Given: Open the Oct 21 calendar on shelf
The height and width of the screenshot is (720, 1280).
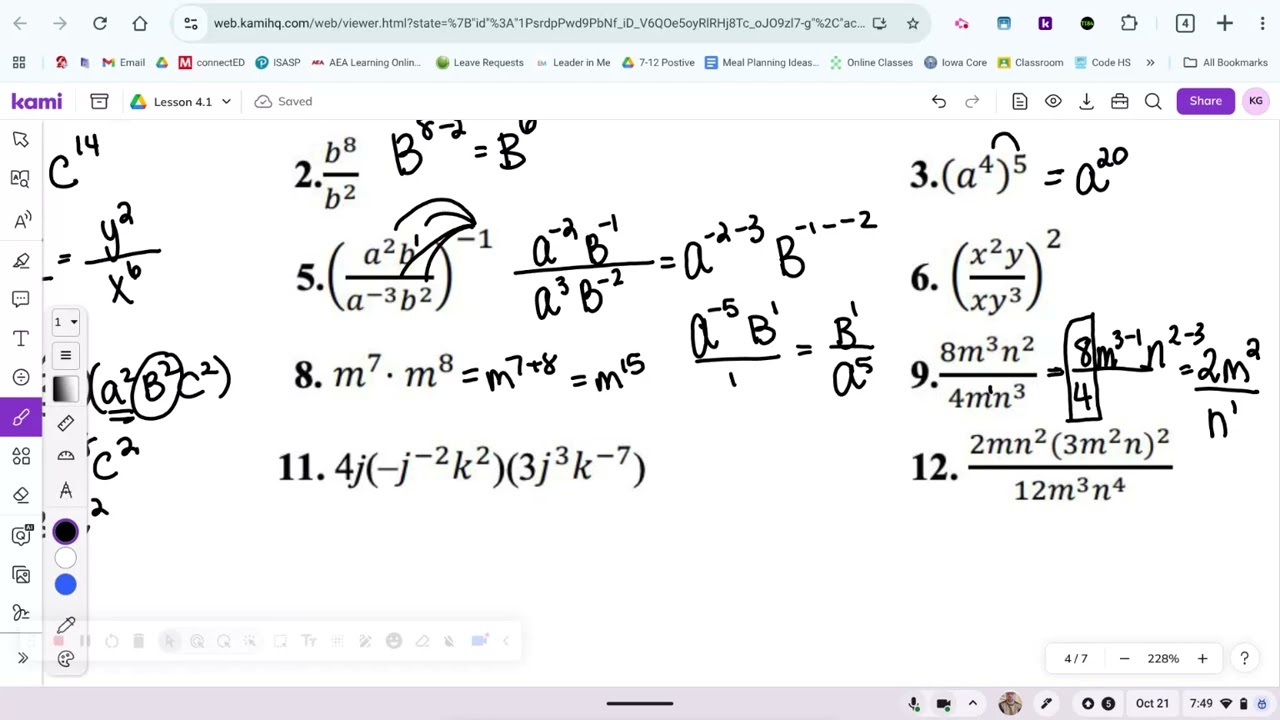Looking at the screenshot, I should coord(1152,704).
